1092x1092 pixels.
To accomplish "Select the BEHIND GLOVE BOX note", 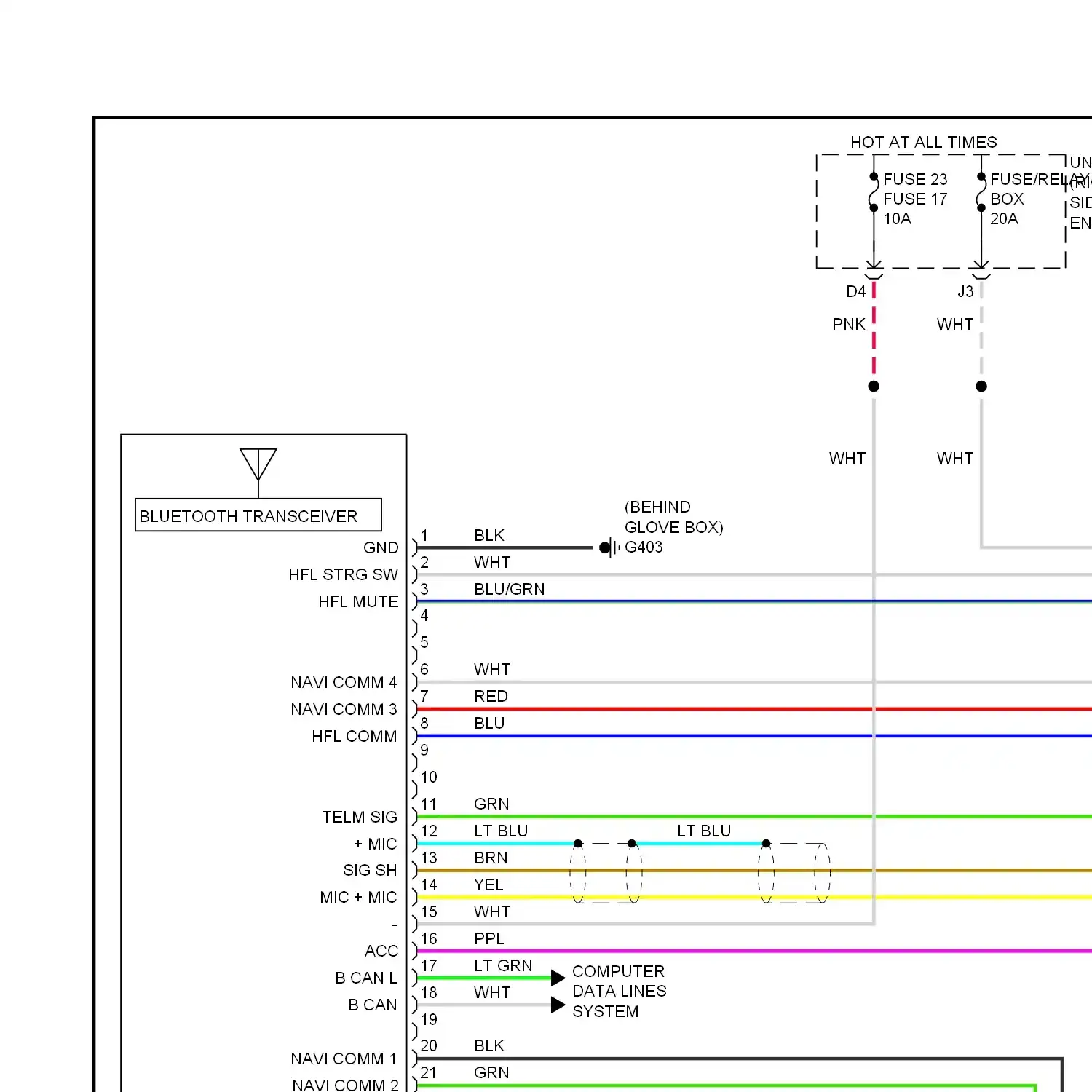I will (674, 517).
